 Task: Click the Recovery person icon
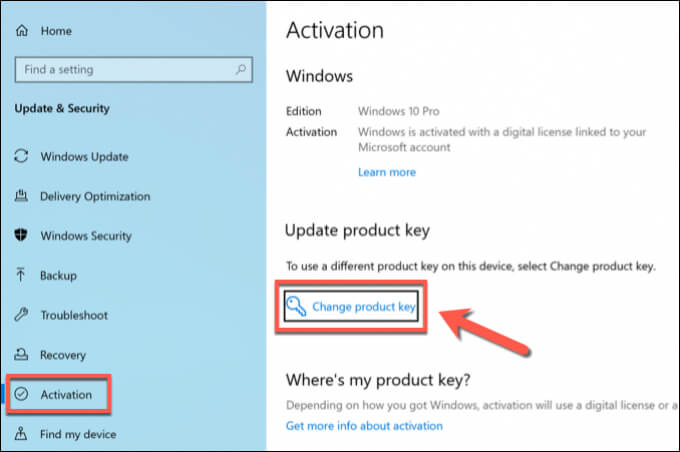coord(22,355)
